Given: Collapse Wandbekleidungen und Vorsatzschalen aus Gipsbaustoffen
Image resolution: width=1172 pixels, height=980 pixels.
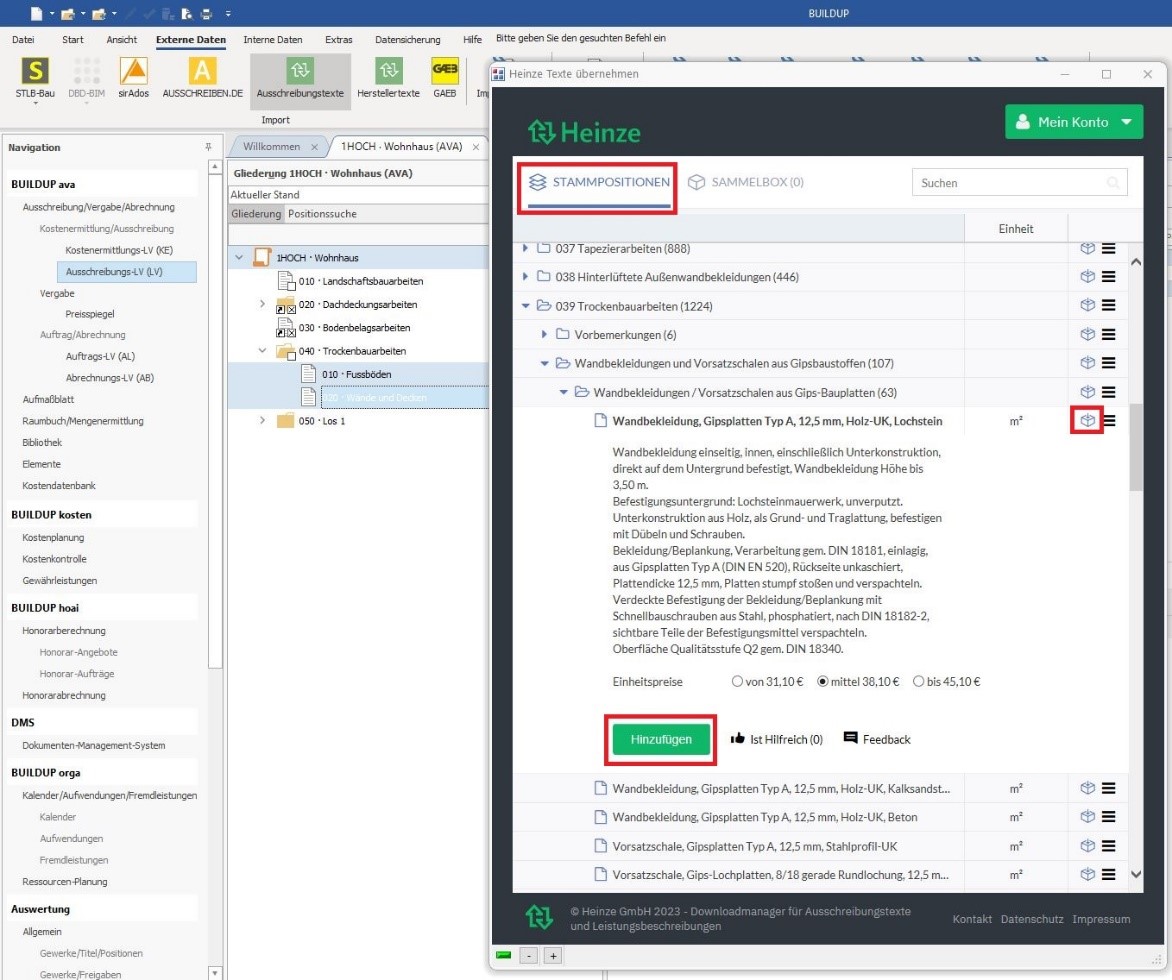Looking at the screenshot, I should [544, 363].
